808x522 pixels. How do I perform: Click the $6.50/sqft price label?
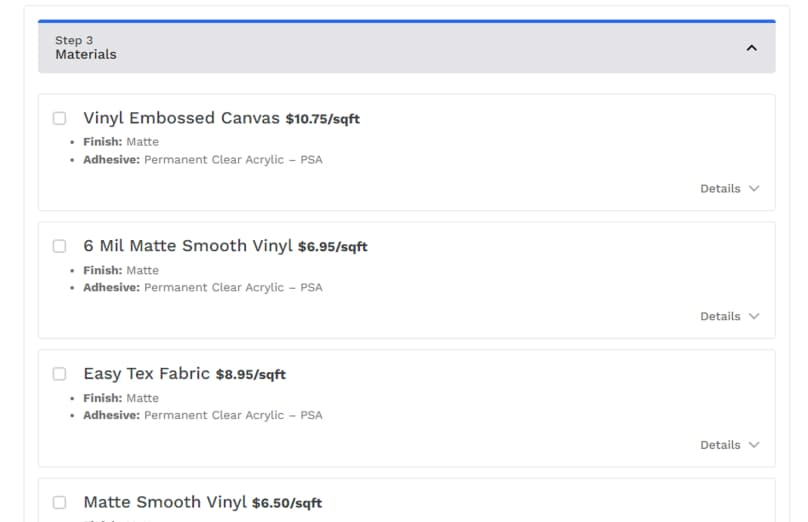[287, 503]
